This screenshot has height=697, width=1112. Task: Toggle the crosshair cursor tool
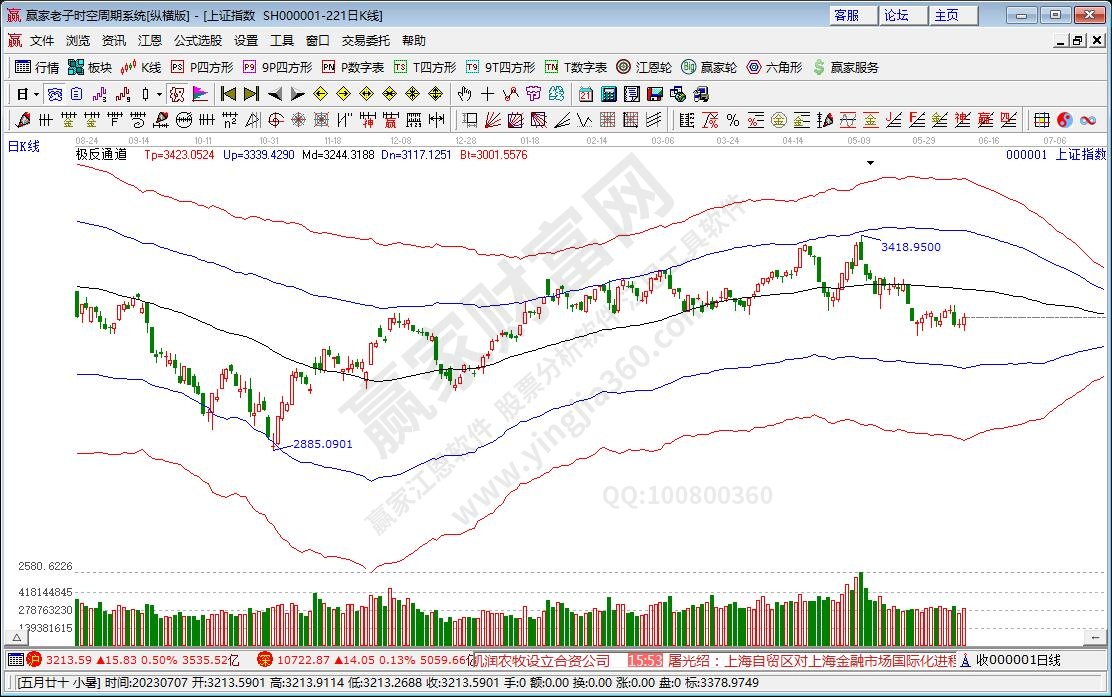[487, 94]
